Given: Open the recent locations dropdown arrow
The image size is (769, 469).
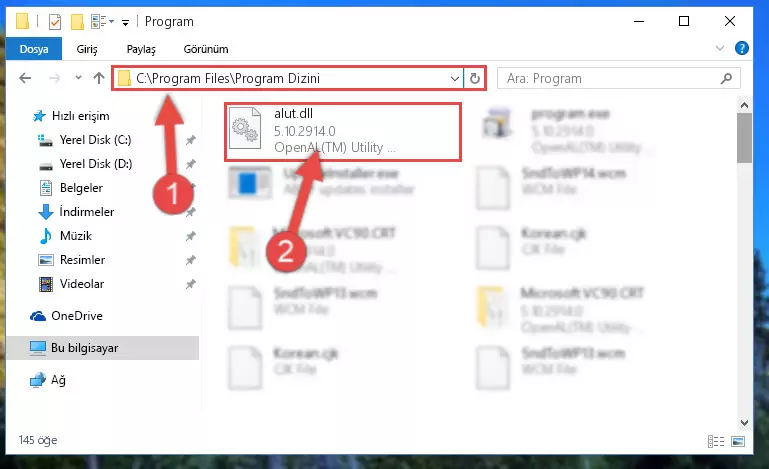Looking at the screenshot, I should click(78, 78).
